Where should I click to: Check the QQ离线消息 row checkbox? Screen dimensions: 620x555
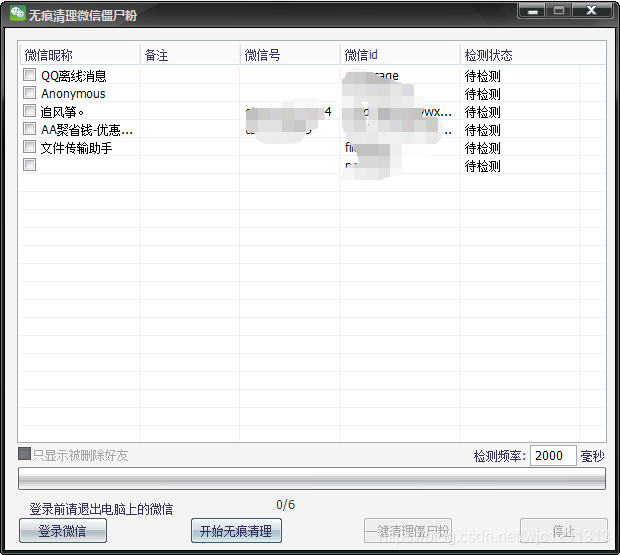pos(29,74)
